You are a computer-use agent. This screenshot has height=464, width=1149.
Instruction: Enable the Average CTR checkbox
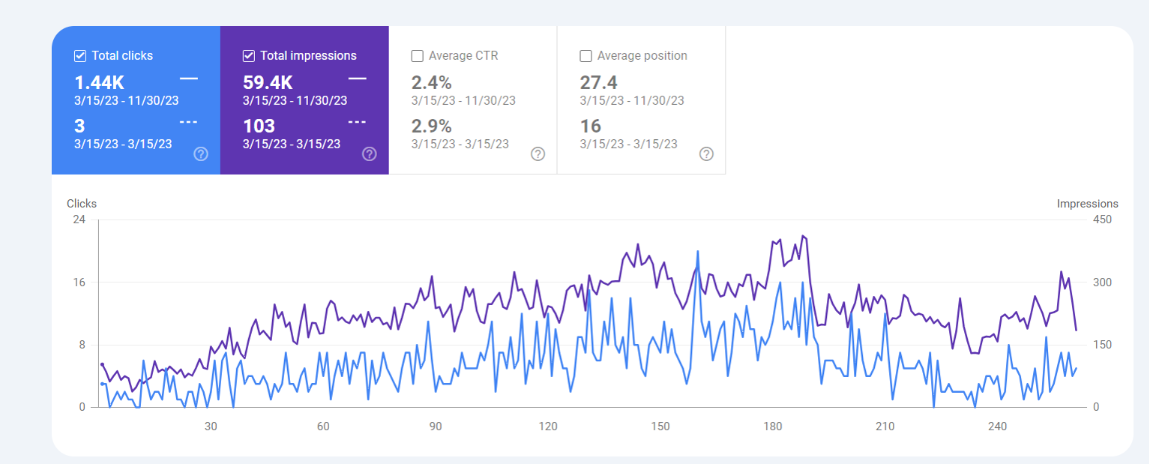418,56
